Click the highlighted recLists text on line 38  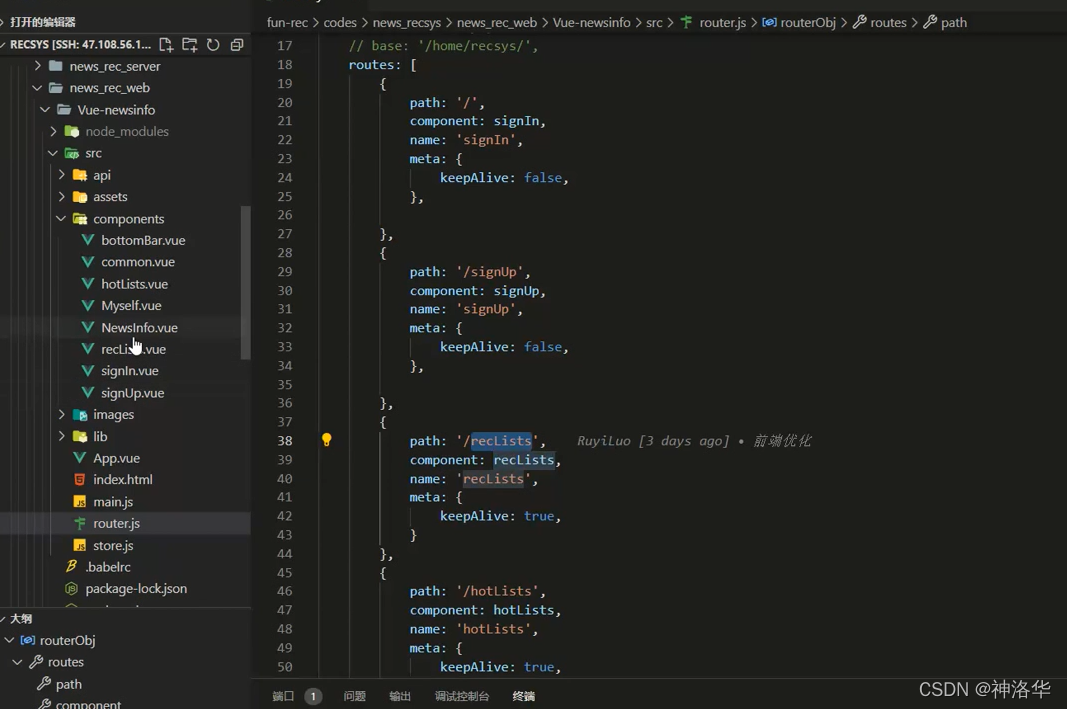(x=501, y=441)
